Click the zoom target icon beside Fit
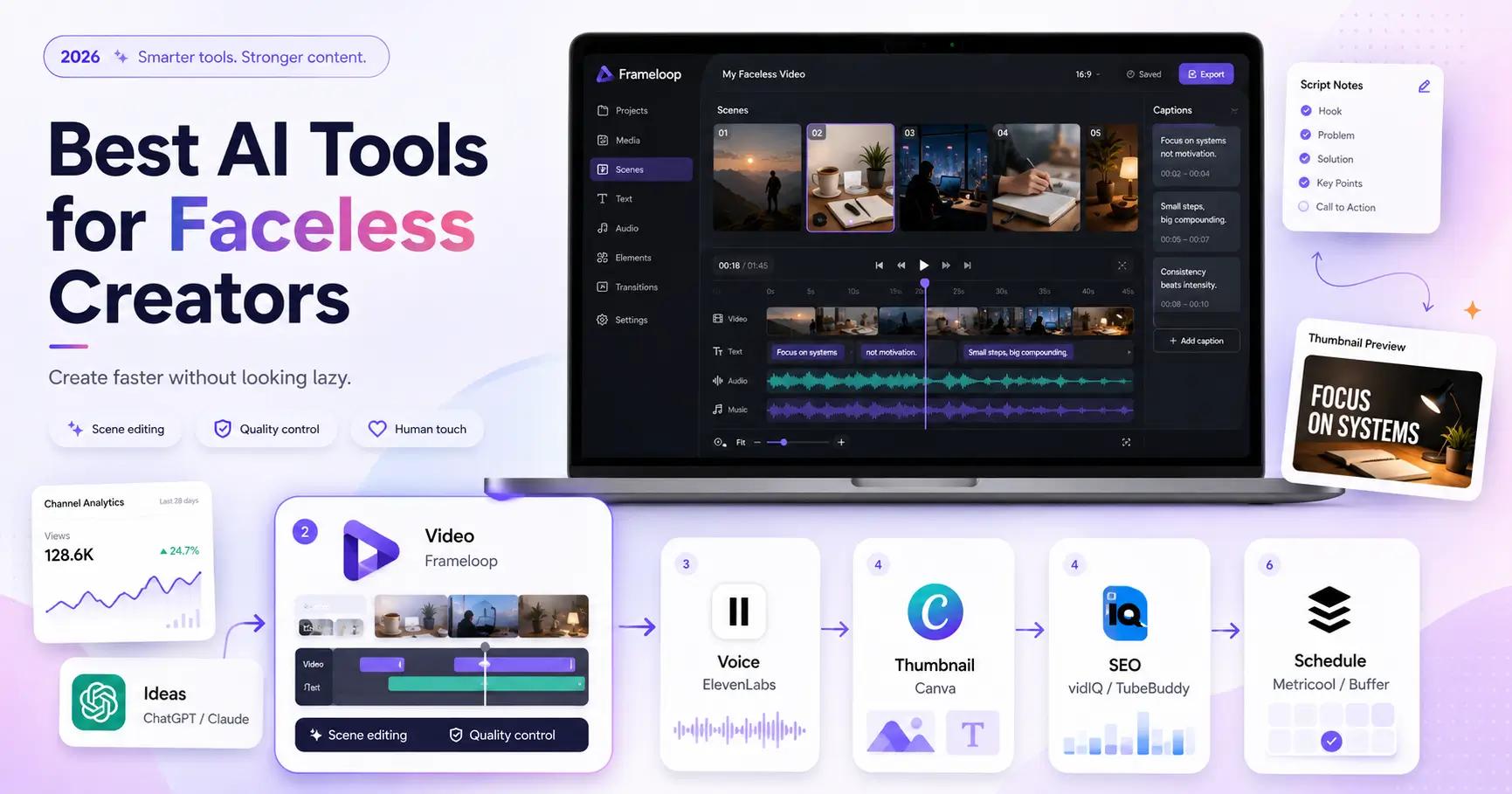This screenshot has height=794, width=1512. coord(720,442)
